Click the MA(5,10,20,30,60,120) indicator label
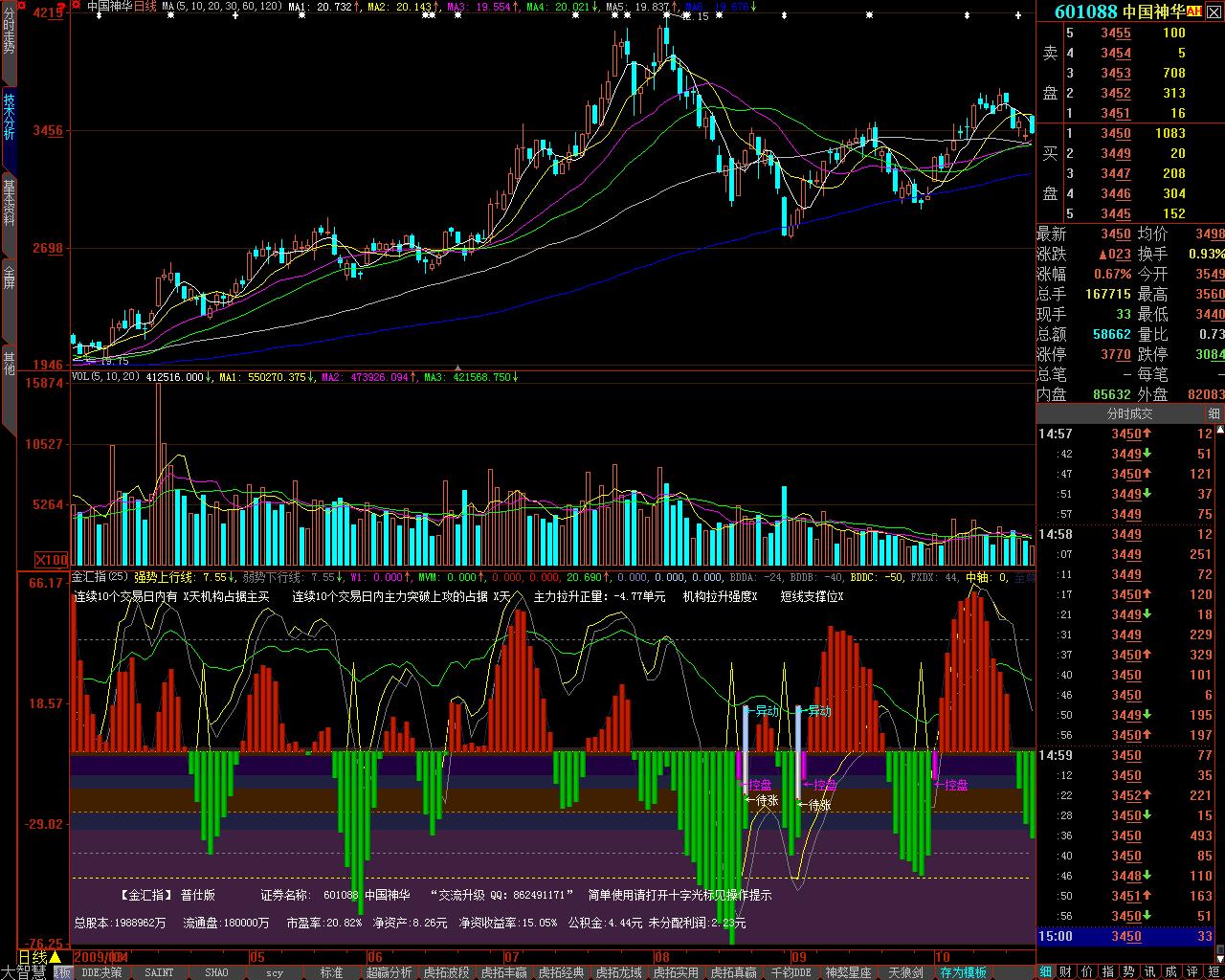1225x980 pixels. (222, 6)
